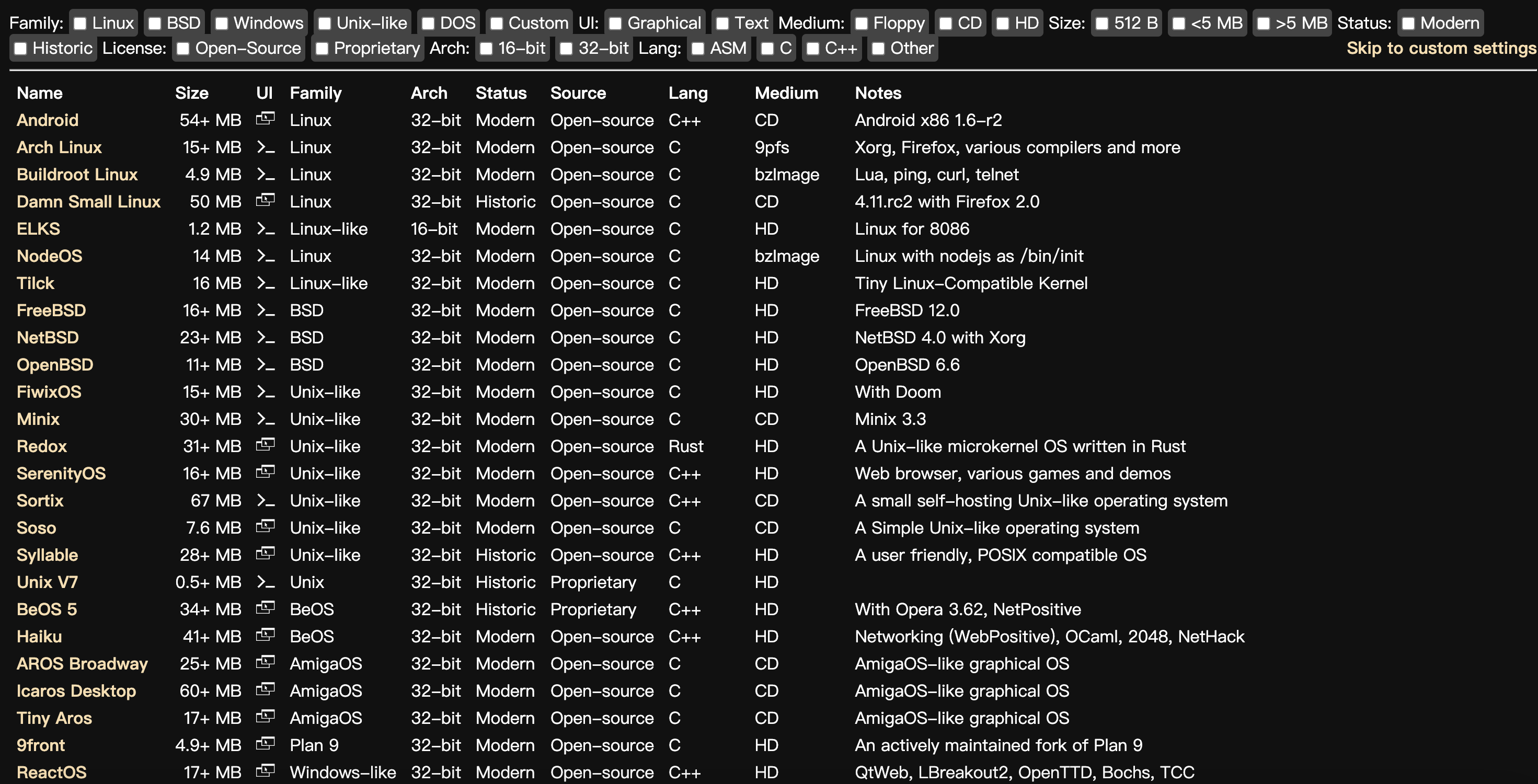Tick the <5 MB size filter
Image resolution: width=1538 pixels, height=784 pixels.
1178,24
